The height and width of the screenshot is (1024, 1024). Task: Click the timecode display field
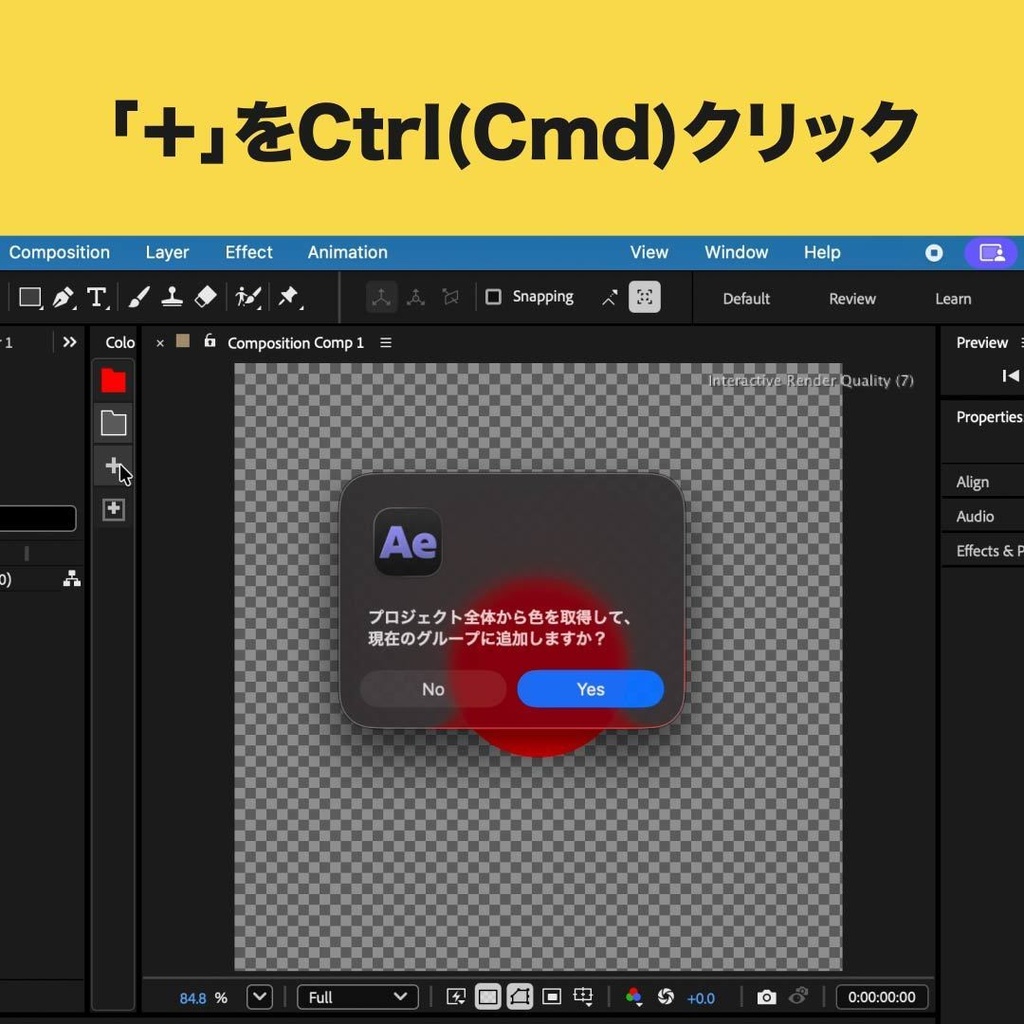(882, 997)
